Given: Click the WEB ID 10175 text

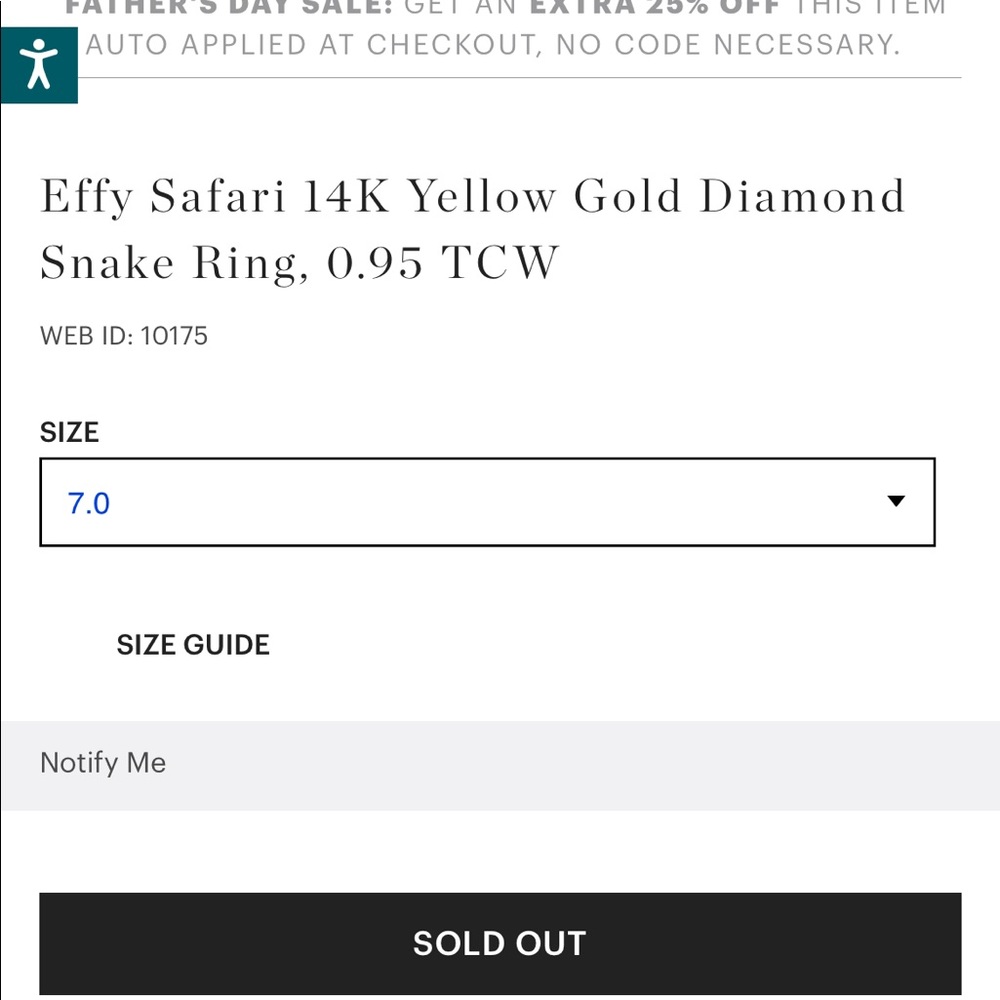Looking at the screenshot, I should click(x=124, y=335).
